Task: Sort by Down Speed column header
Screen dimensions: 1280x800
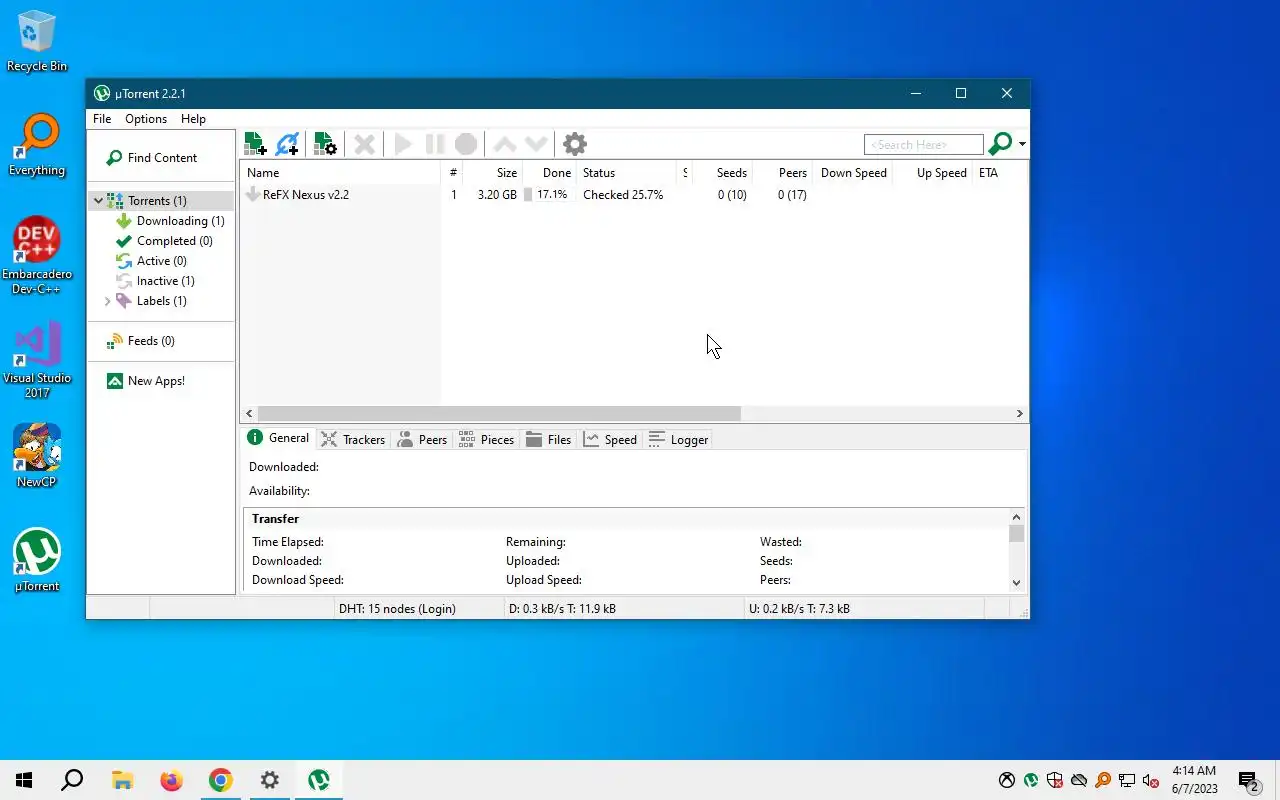Action: click(x=853, y=173)
